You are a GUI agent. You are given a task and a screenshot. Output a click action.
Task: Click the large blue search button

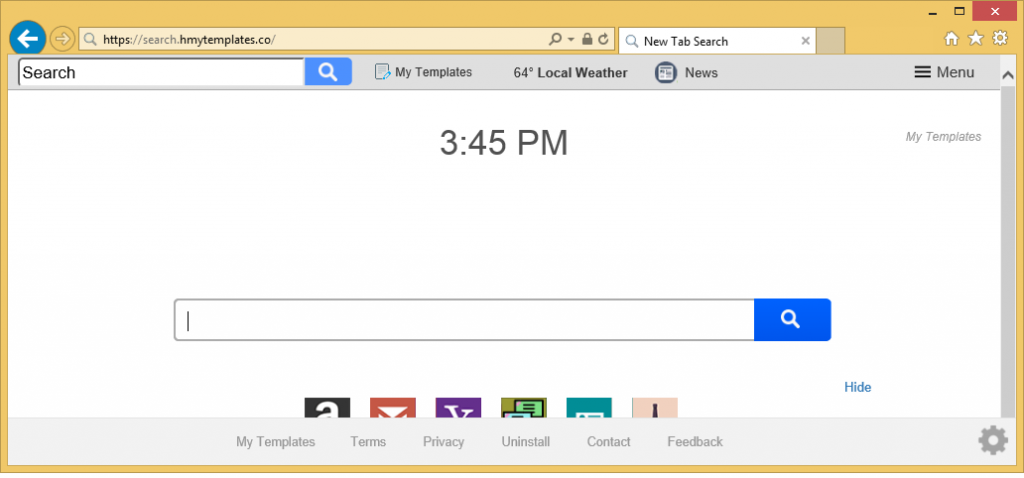click(791, 320)
